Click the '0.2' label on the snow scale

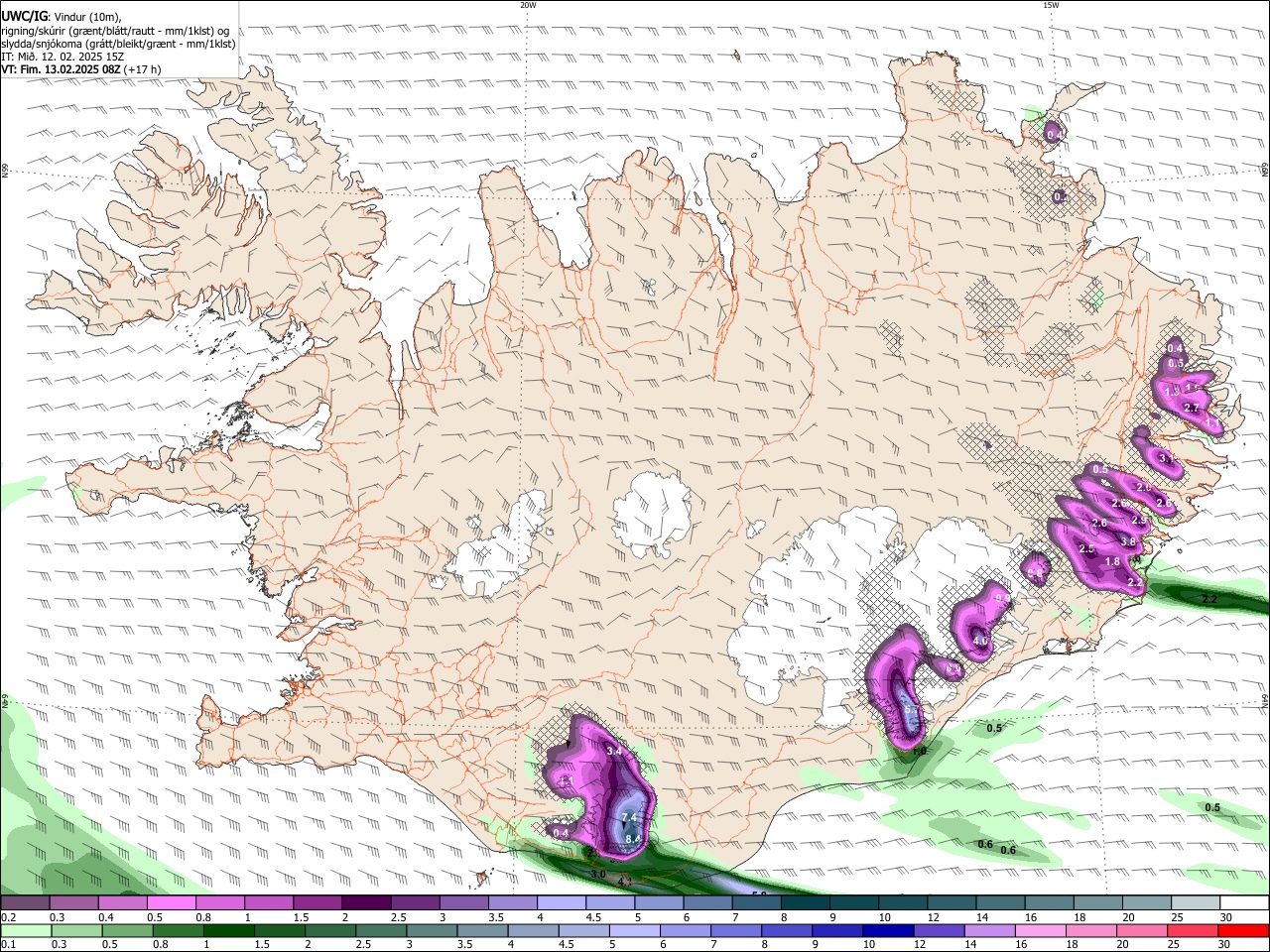coord(8,917)
